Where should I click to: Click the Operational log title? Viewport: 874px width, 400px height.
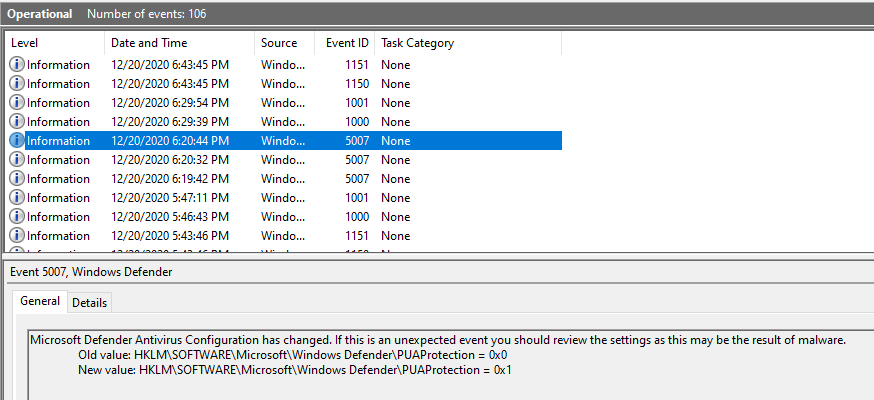[x=40, y=14]
